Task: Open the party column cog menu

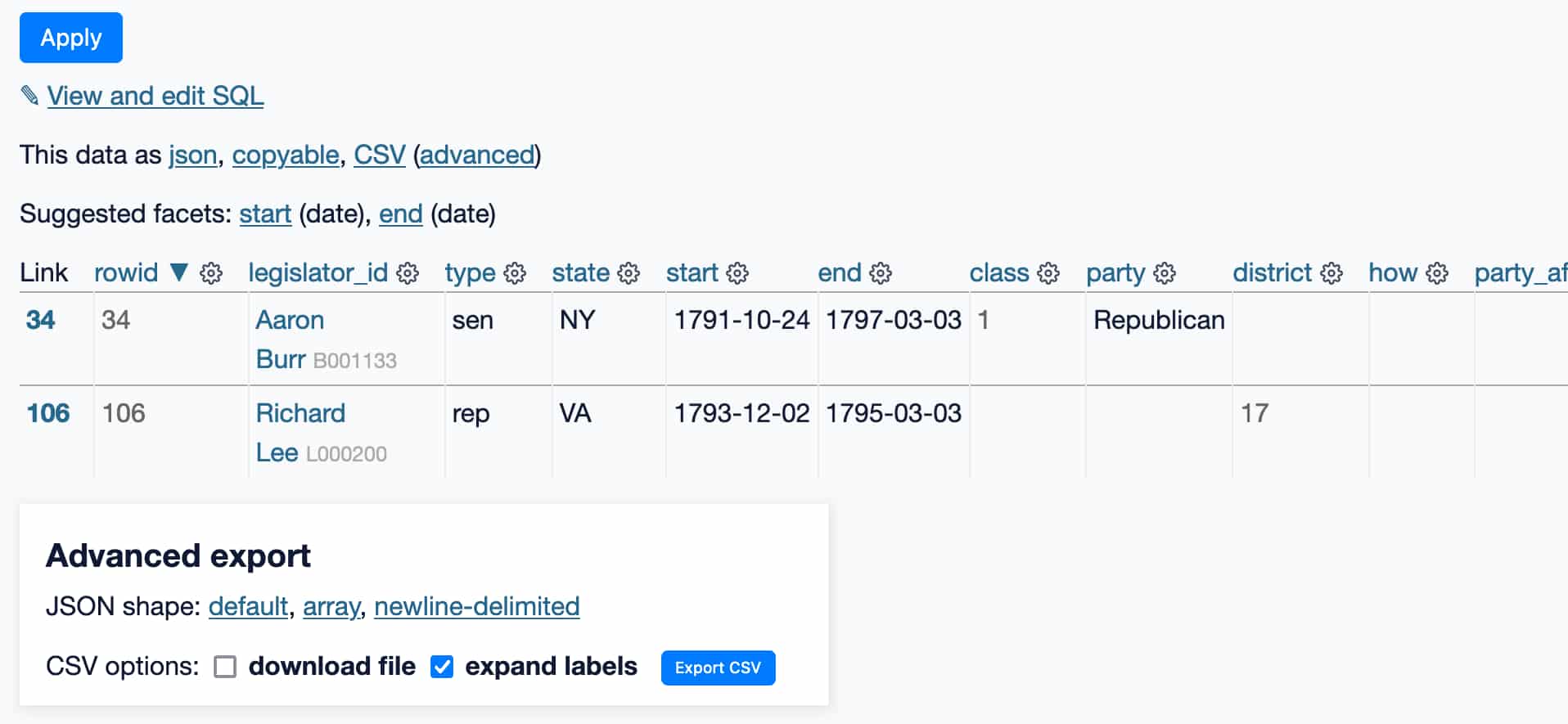Action: tap(1165, 273)
